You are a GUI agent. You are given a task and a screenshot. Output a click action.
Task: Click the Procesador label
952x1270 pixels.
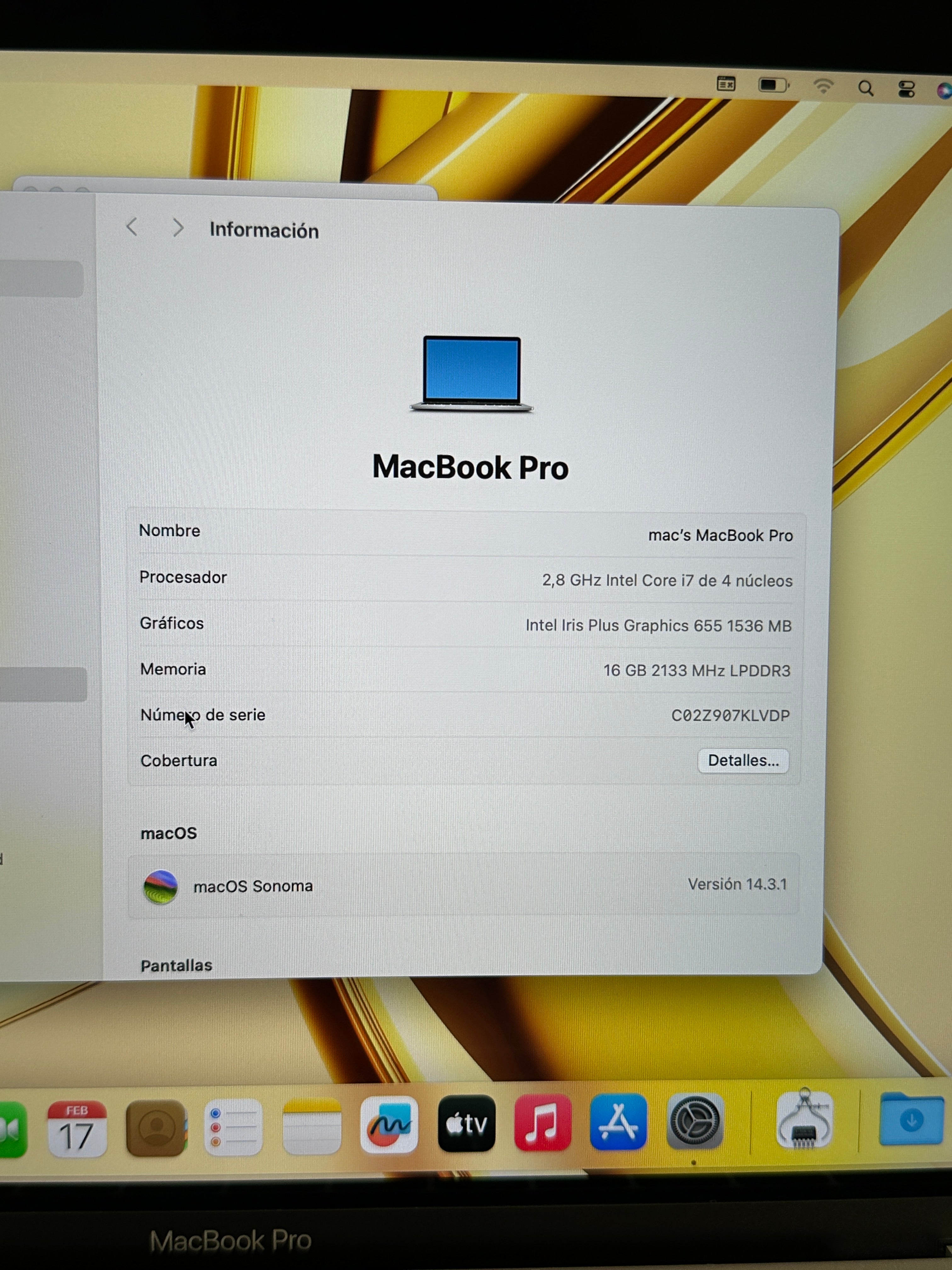point(183,577)
